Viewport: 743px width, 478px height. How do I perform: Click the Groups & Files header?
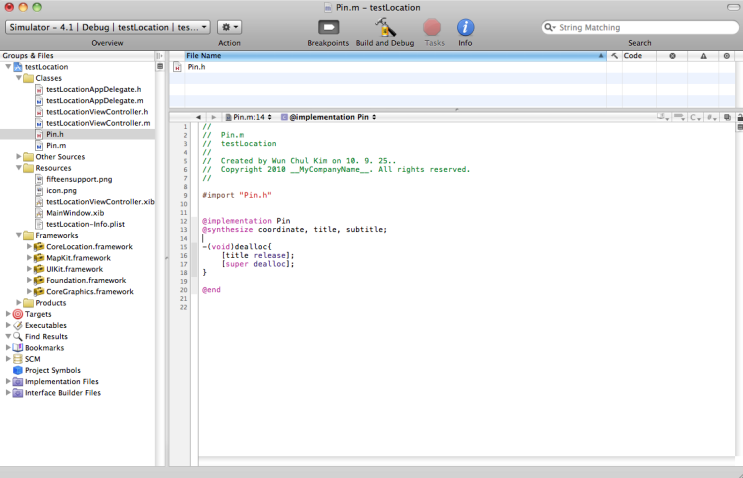77,56
